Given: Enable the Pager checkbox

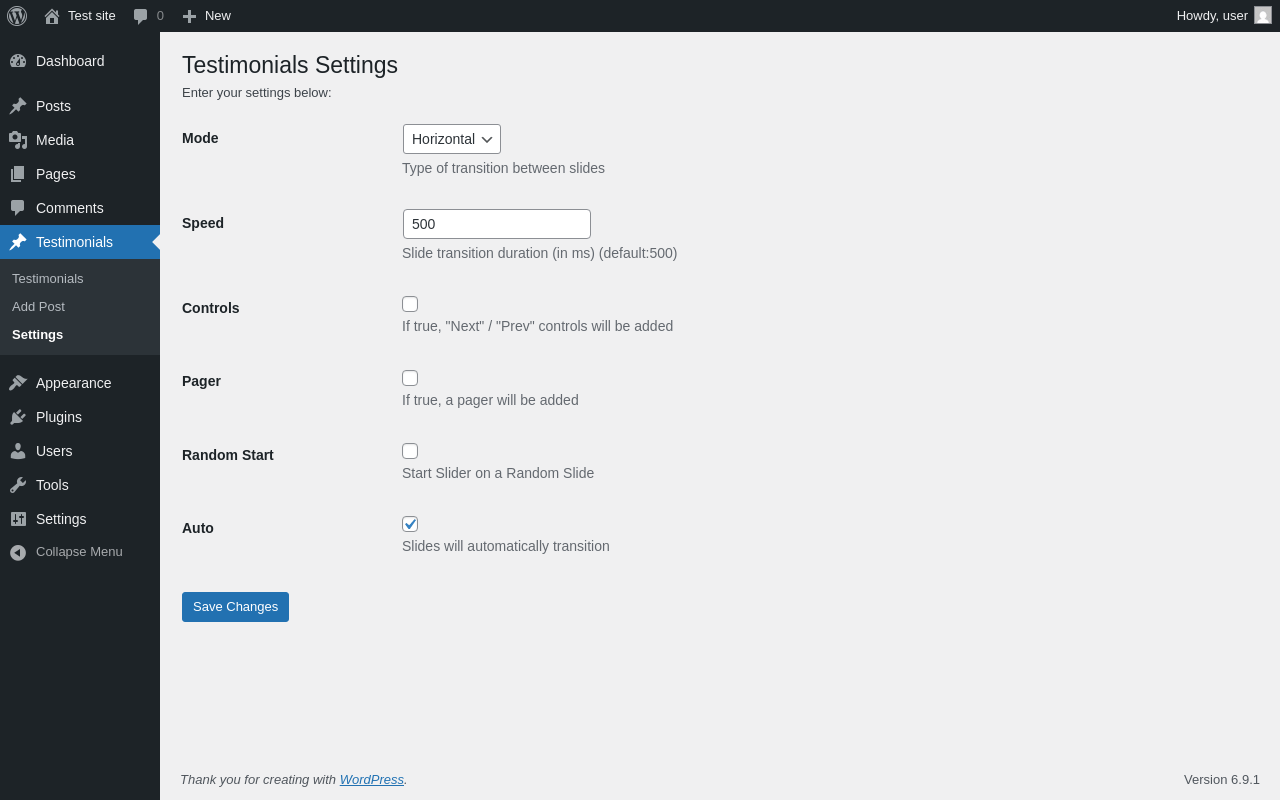Looking at the screenshot, I should (x=410, y=378).
